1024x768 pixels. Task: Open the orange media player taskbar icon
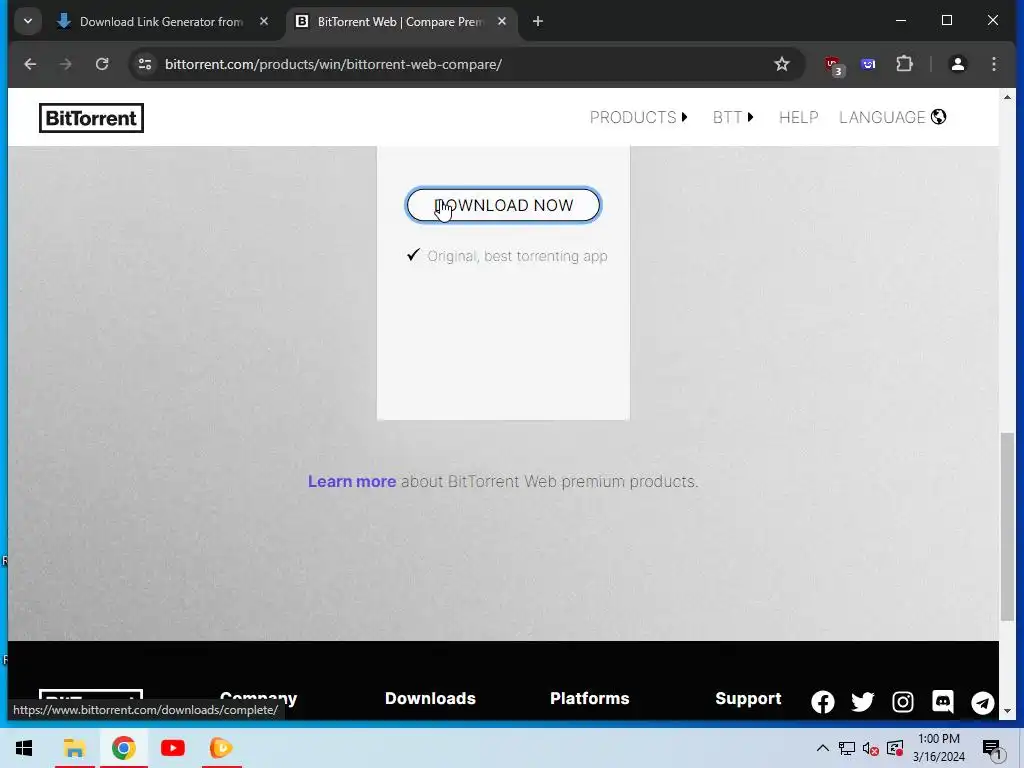click(x=221, y=748)
